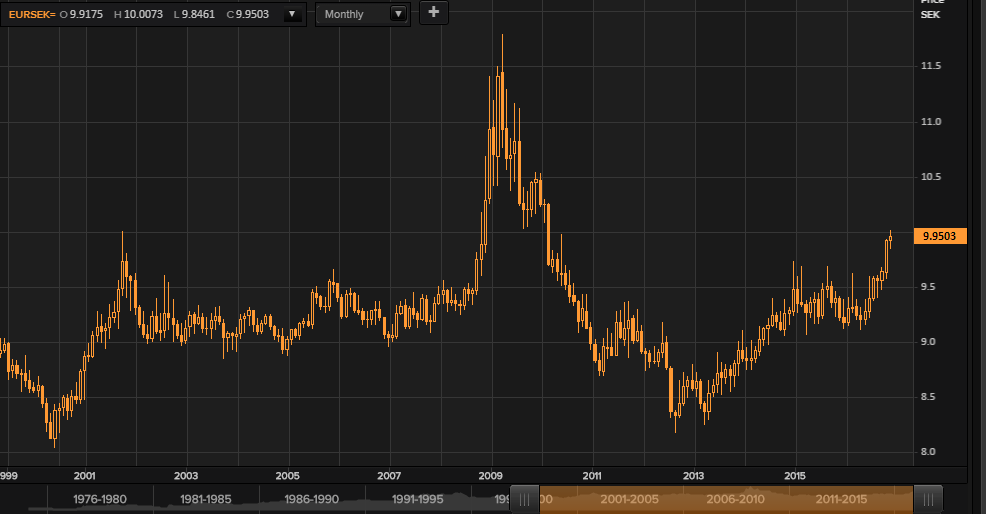Select the 2001-2005 period in navigator

(x=629, y=500)
